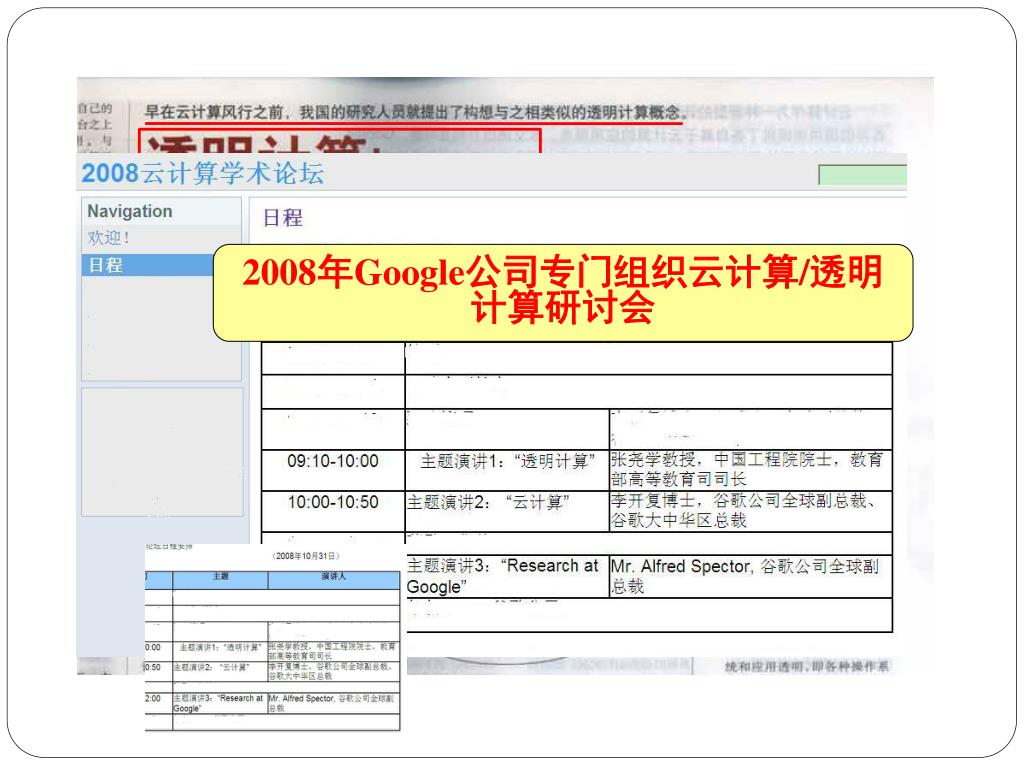The image size is (1024, 768).
Task: Open the 欢迎! navigation item
Action: (108, 238)
